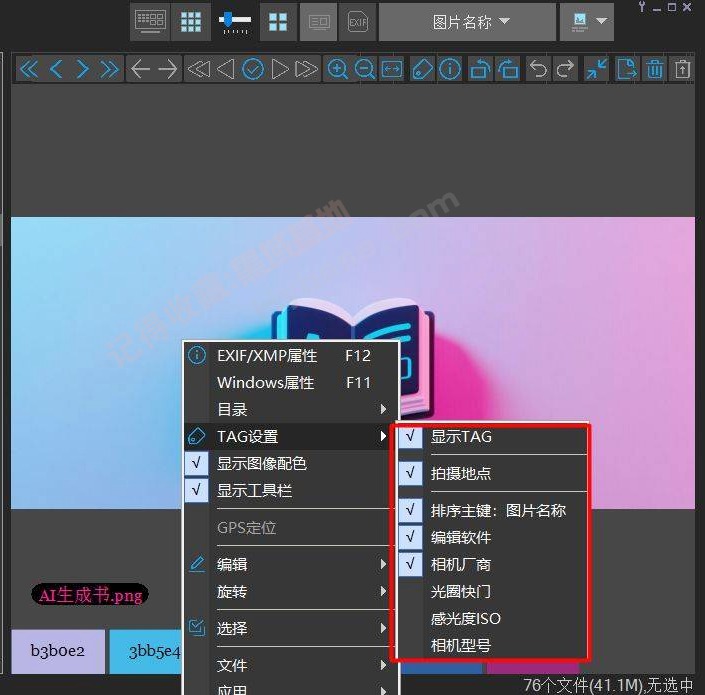
Task: Expand the 目录 submenu
Action: [290, 410]
